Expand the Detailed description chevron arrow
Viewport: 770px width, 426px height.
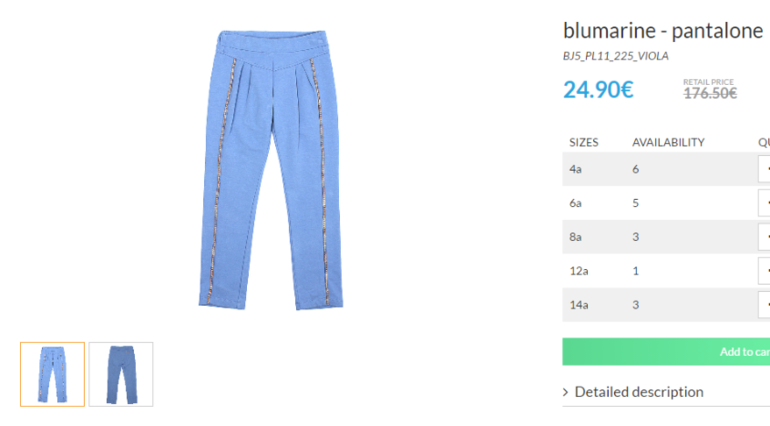(x=566, y=392)
